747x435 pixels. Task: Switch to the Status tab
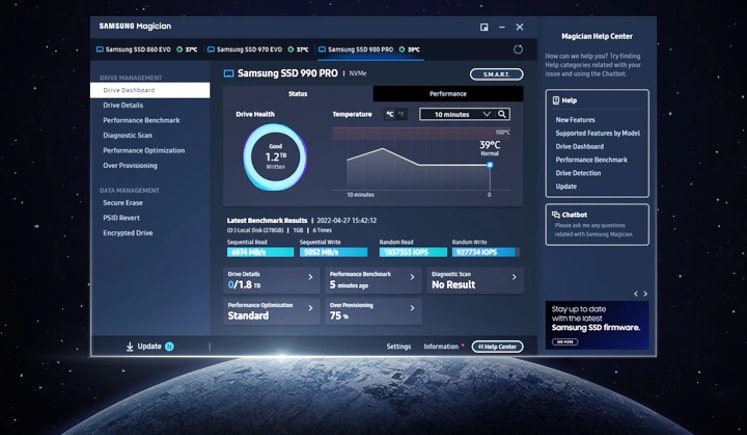[298, 94]
